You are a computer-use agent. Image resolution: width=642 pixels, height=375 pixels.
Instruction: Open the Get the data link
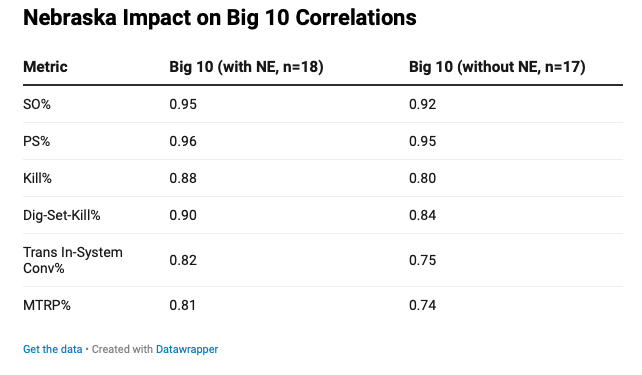coord(52,349)
